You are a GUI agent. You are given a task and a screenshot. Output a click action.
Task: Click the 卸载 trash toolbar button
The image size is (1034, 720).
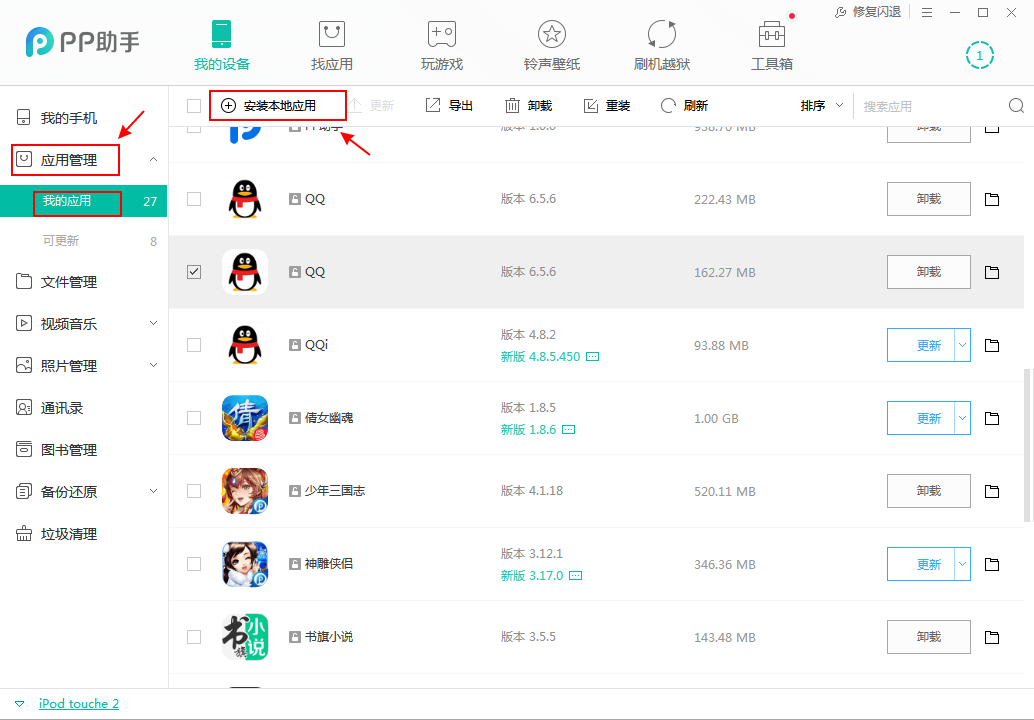(x=528, y=105)
